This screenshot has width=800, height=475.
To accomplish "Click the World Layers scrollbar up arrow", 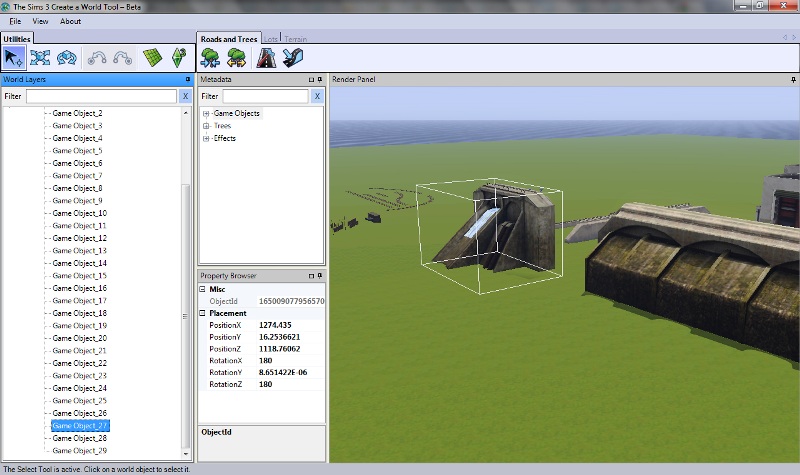I will (186, 112).
